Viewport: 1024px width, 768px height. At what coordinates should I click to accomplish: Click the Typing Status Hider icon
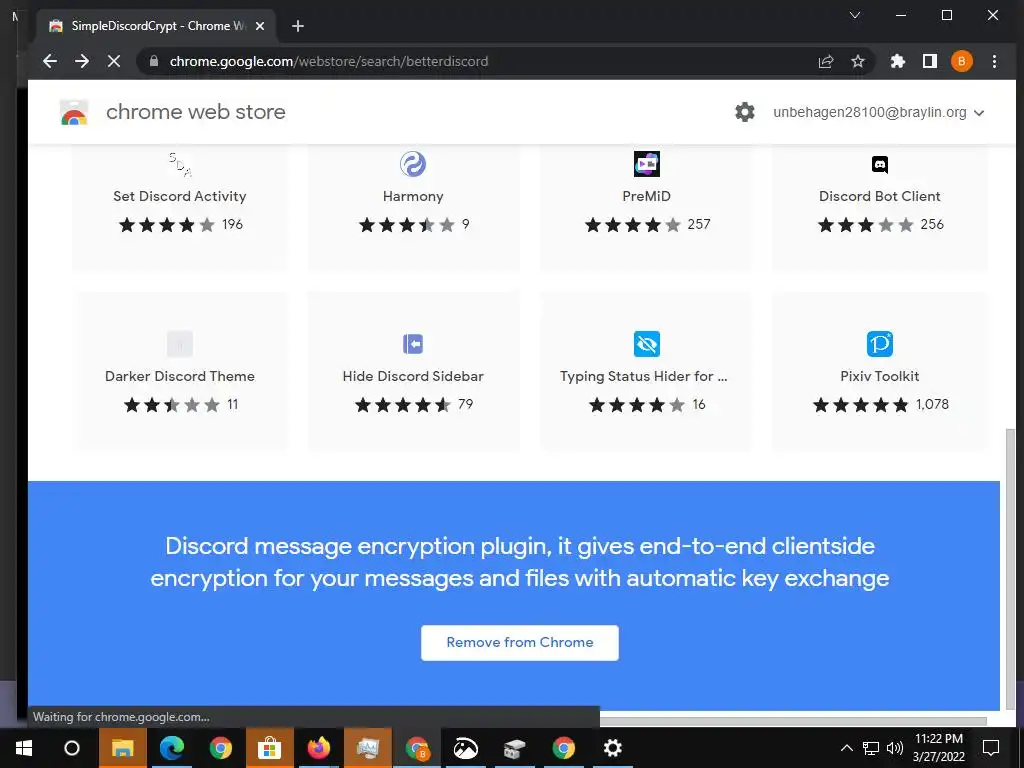647,344
